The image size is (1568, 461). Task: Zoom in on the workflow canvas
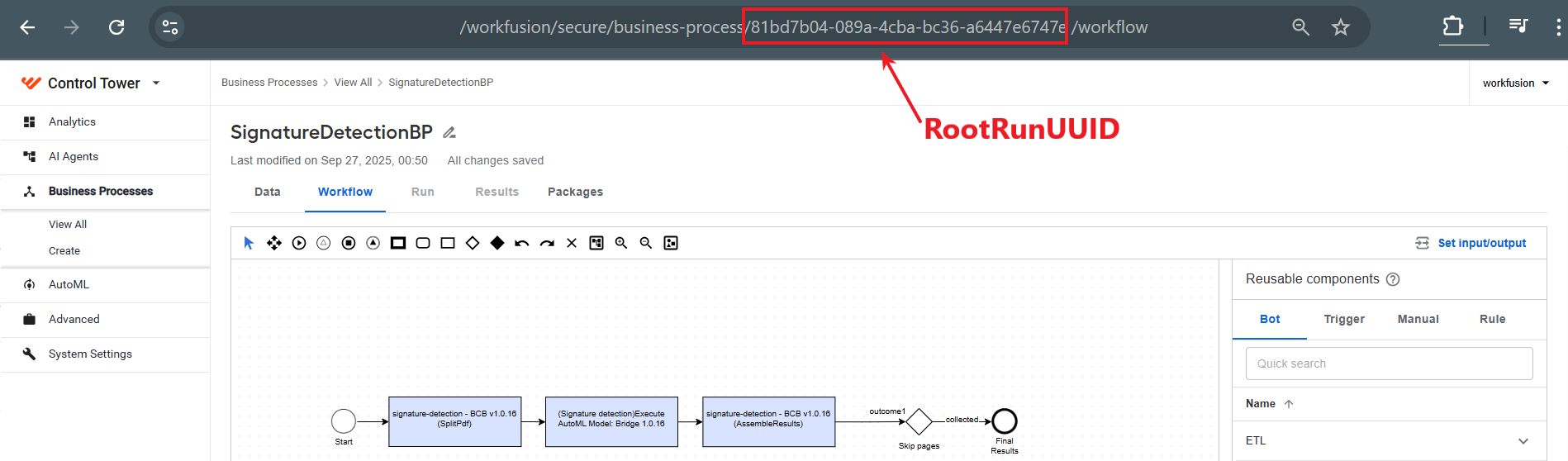621,243
